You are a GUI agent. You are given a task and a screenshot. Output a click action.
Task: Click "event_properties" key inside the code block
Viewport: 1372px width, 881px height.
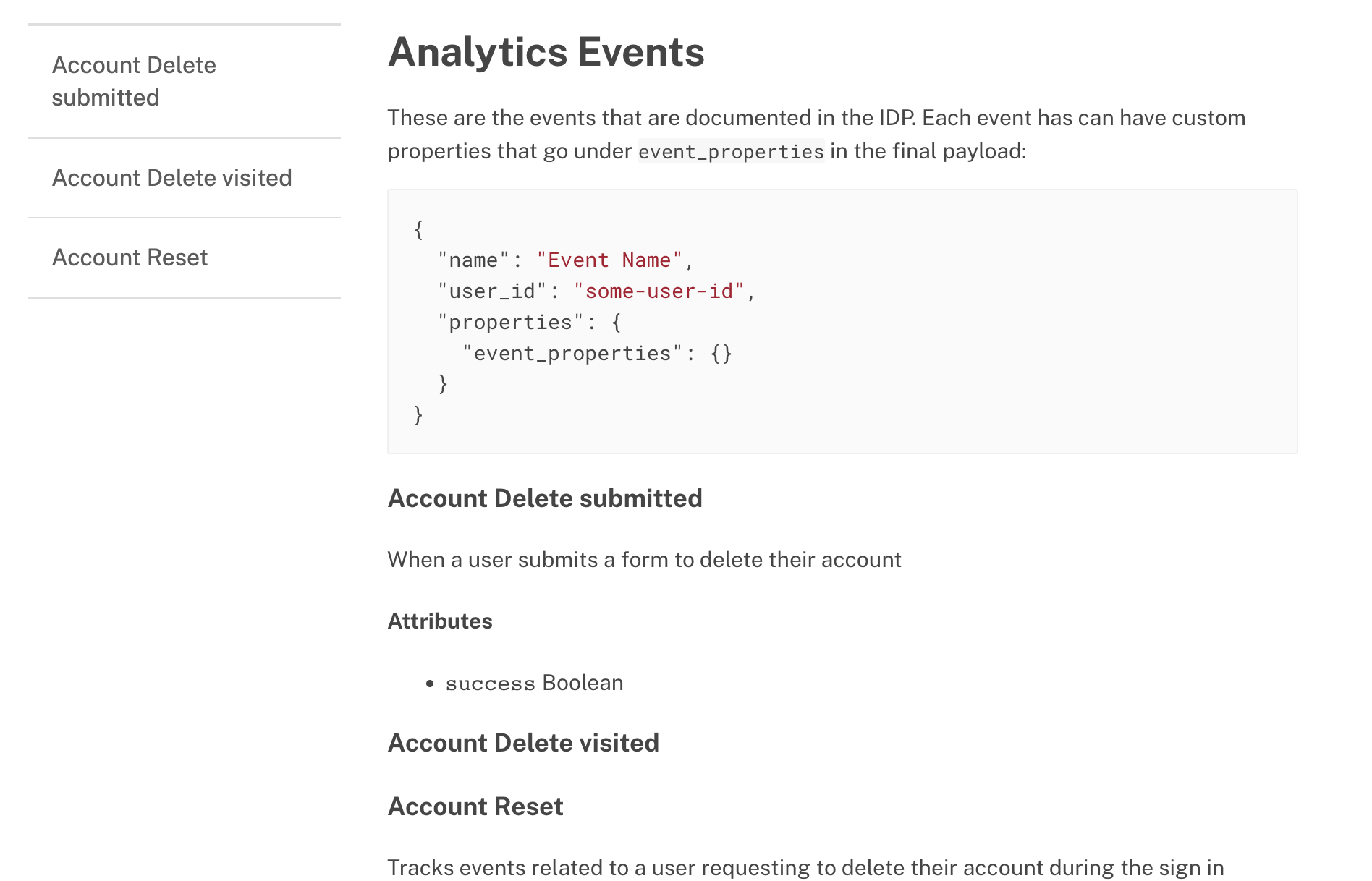(572, 354)
